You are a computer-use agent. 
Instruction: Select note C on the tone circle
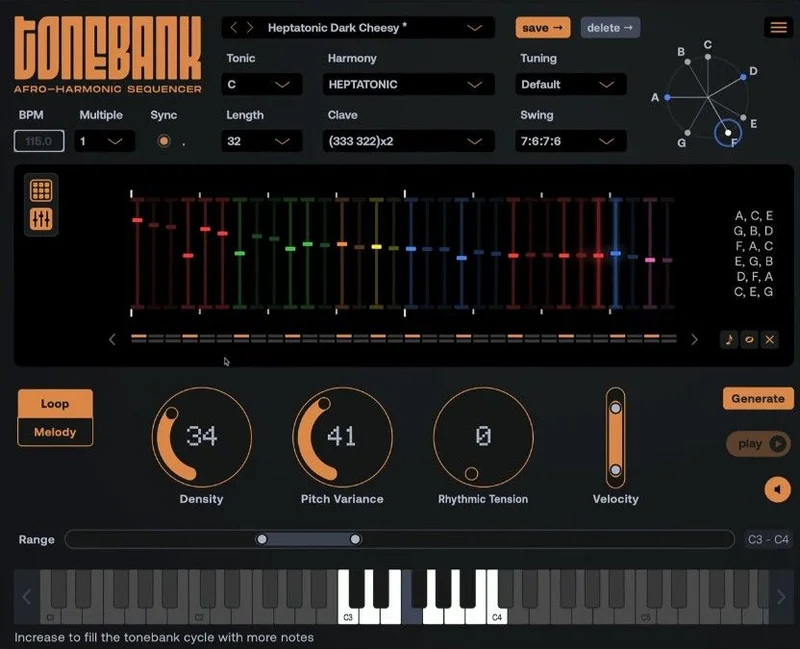(708, 57)
